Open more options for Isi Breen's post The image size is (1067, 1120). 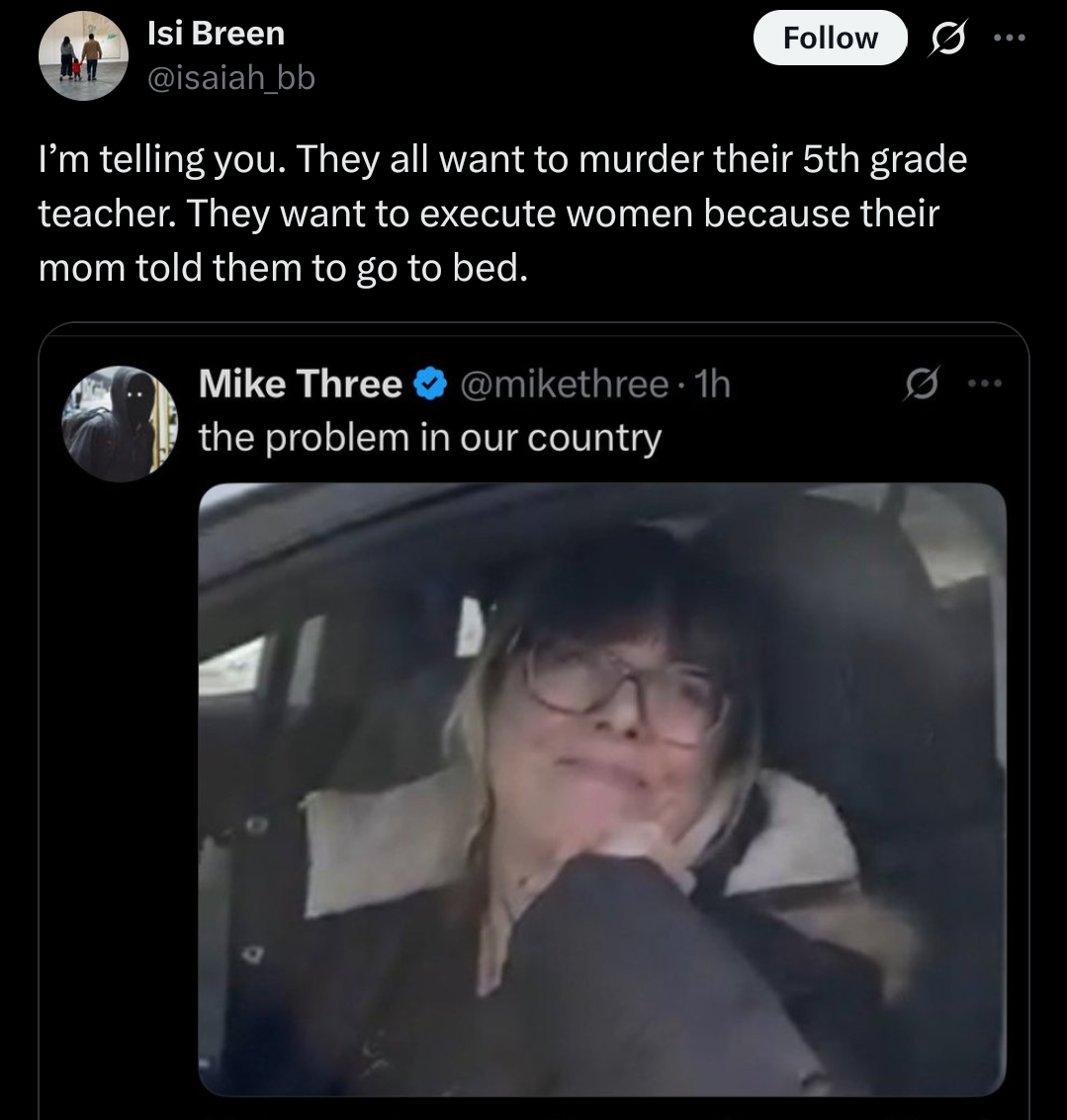[x=1011, y=38]
